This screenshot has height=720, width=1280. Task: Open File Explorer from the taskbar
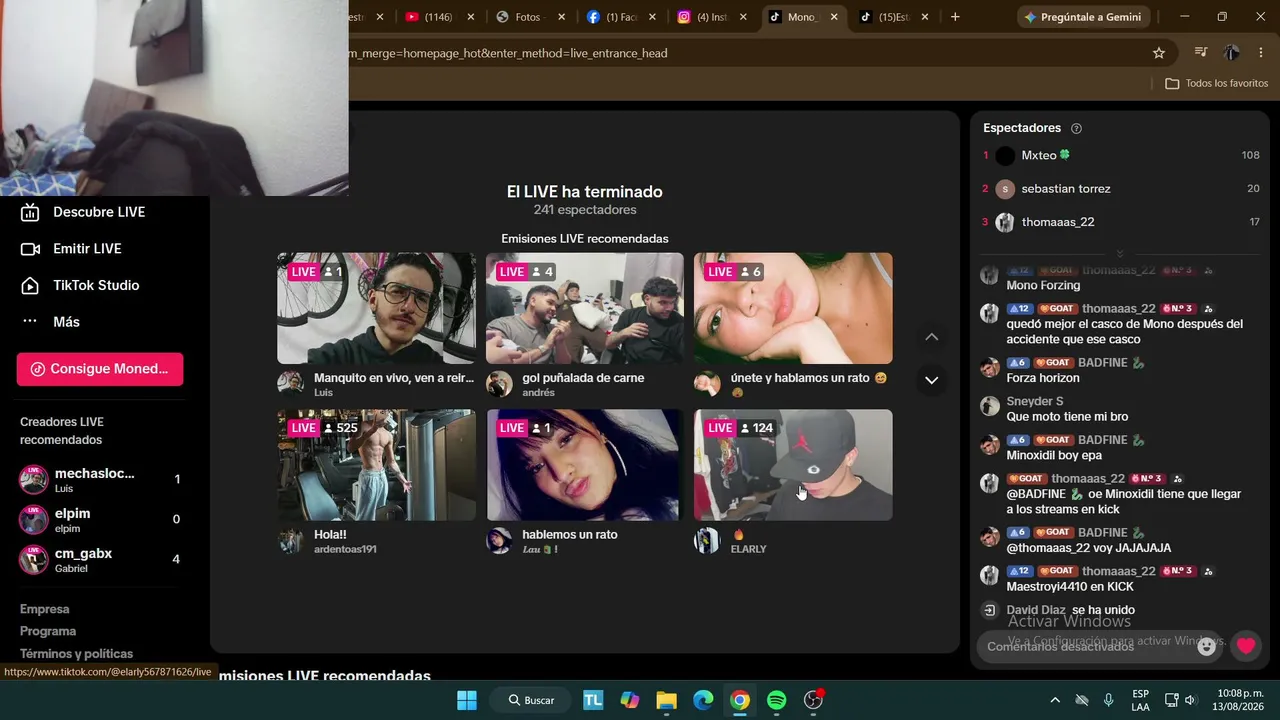click(667, 700)
